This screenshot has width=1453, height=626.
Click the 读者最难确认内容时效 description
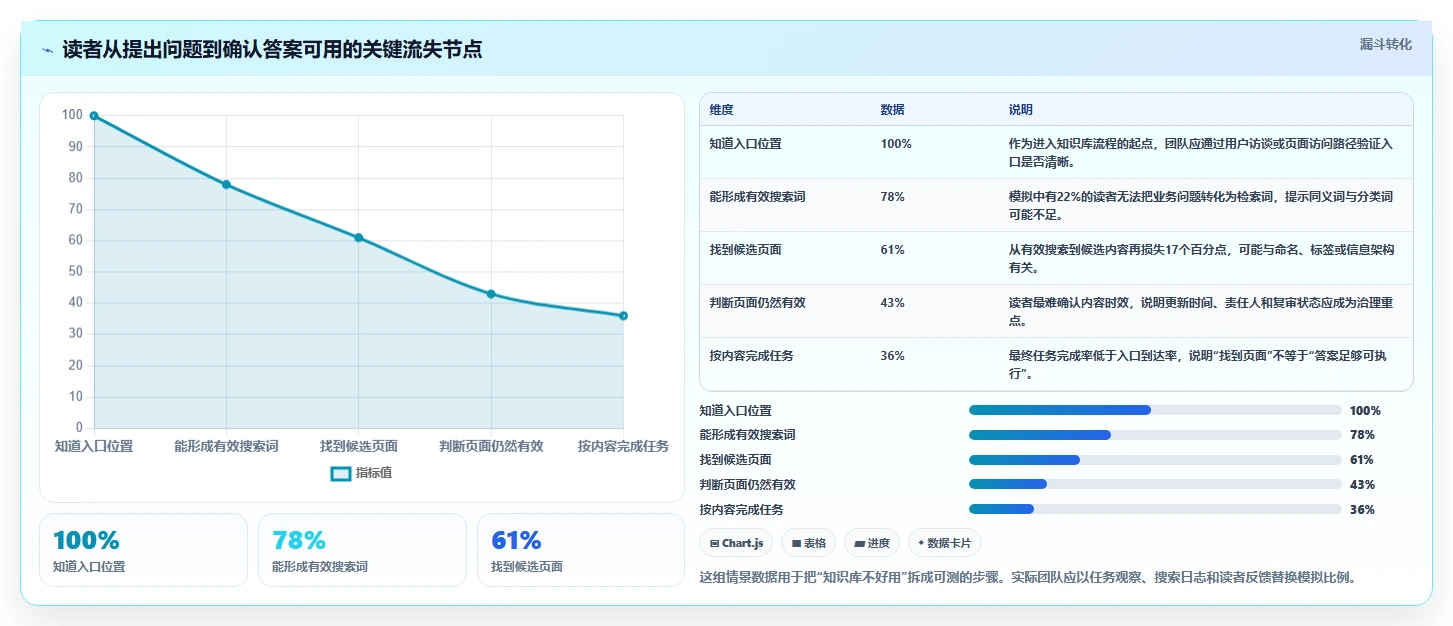click(x=1200, y=311)
